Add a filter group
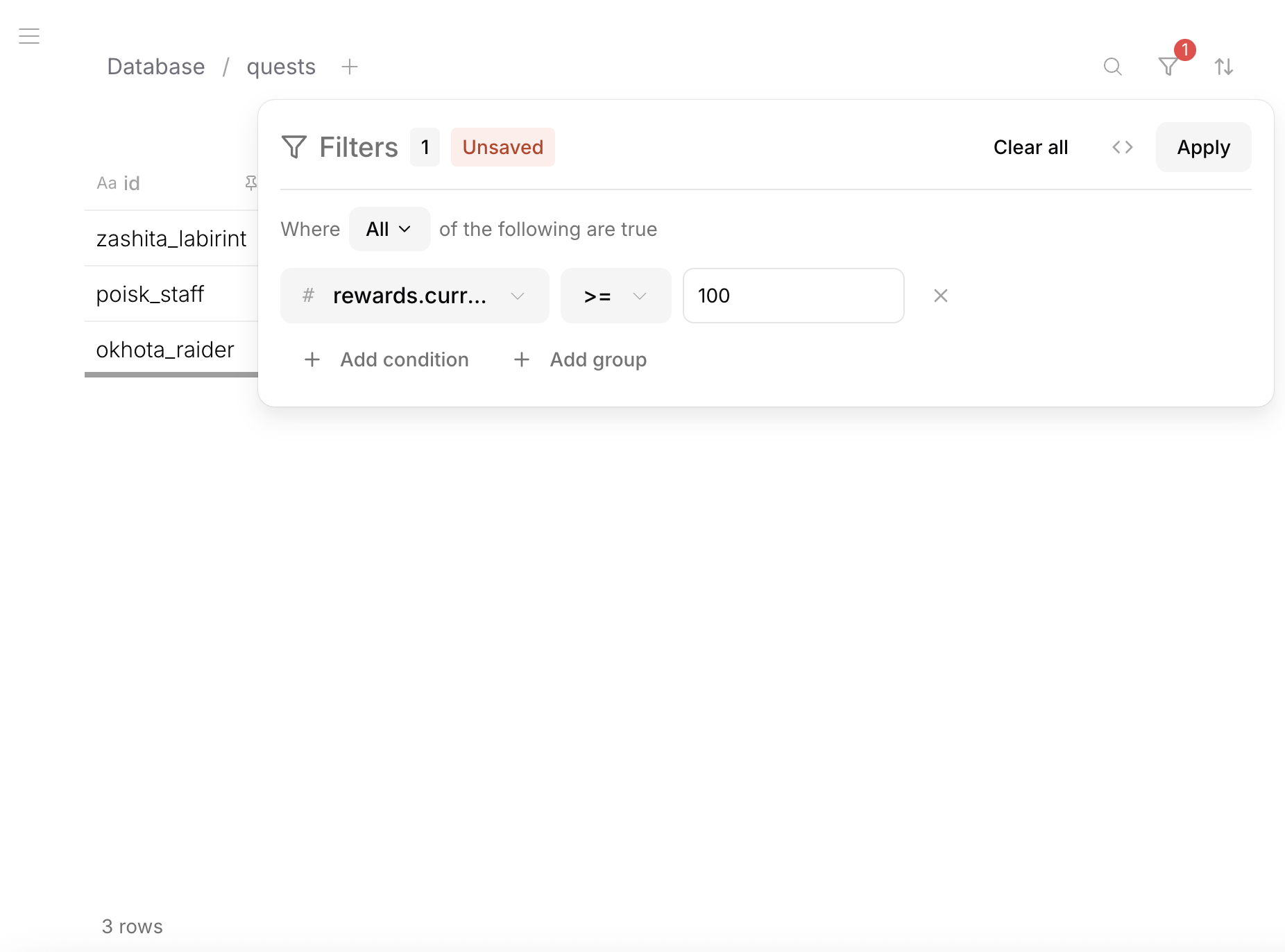Screen dimensions: 1285x952 (580, 359)
